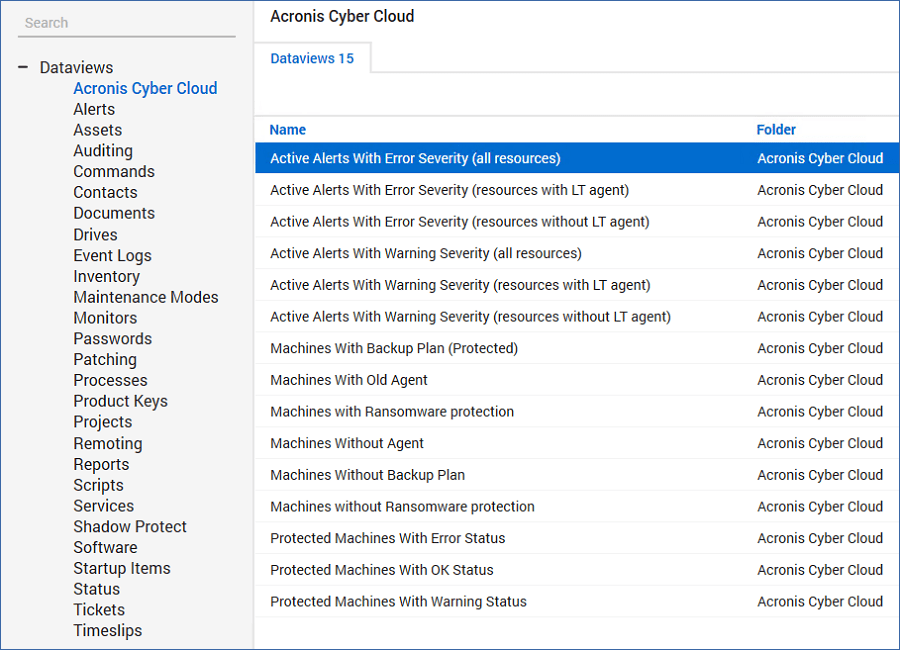Select Auditing in the sidebar tree

click(103, 151)
